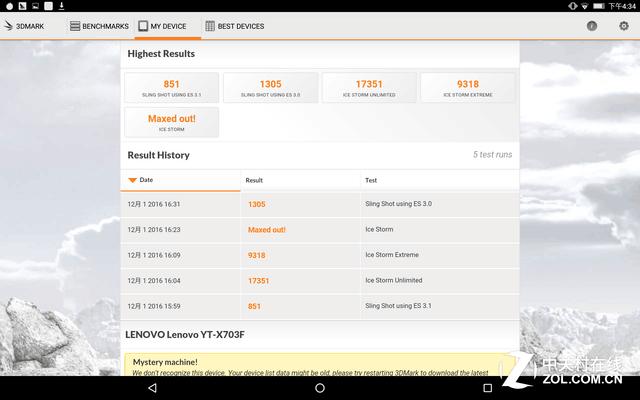Click the help info icon
This screenshot has height=400, width=640.
(592, 26)
